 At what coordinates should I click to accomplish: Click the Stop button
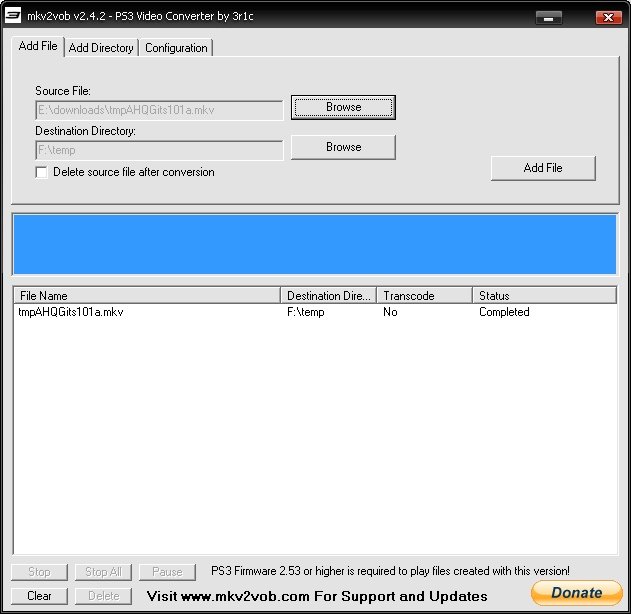[39, 572]
